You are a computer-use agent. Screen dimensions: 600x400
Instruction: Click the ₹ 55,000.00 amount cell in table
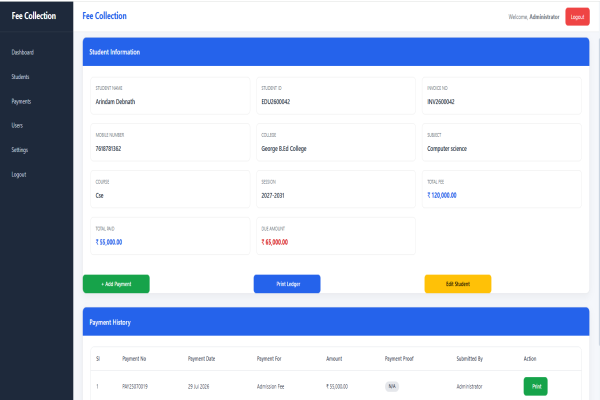(x=337, y=387)
